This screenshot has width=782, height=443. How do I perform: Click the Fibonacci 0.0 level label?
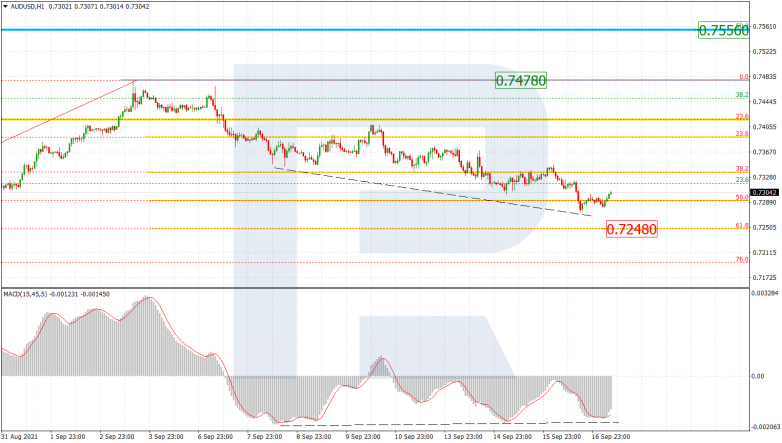pyautogui.click(x=744, y=77)
